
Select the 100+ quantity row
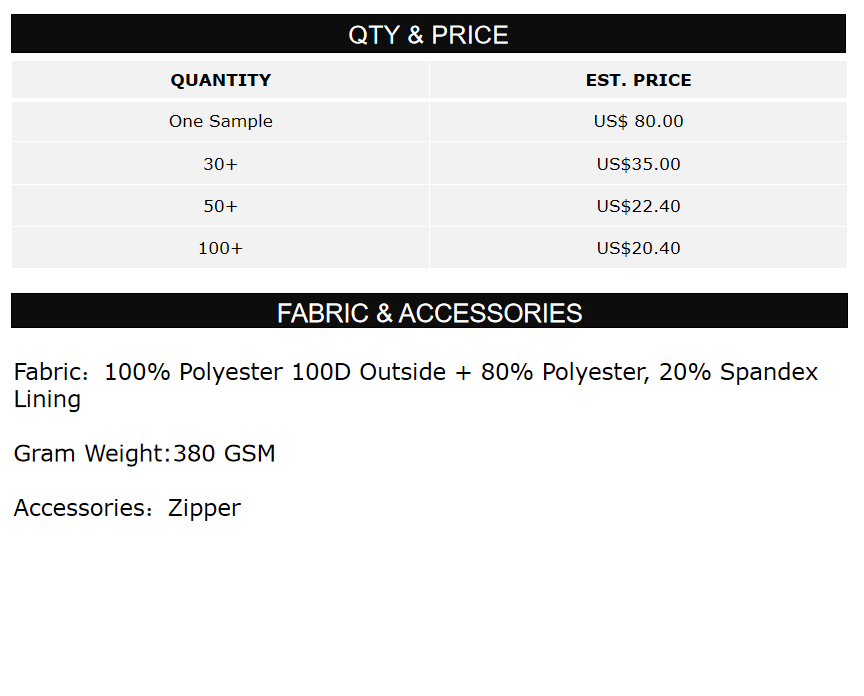pyautogui.click(x=220, y=248)
